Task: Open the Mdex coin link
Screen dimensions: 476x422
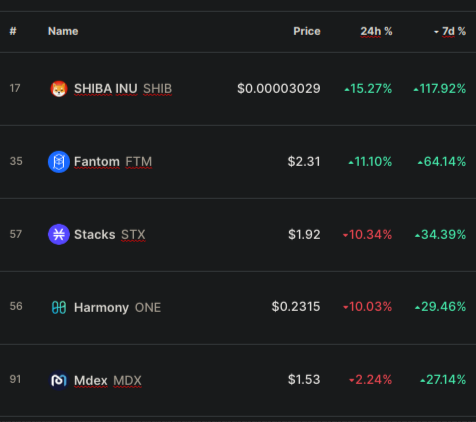Action: point(91,380)
